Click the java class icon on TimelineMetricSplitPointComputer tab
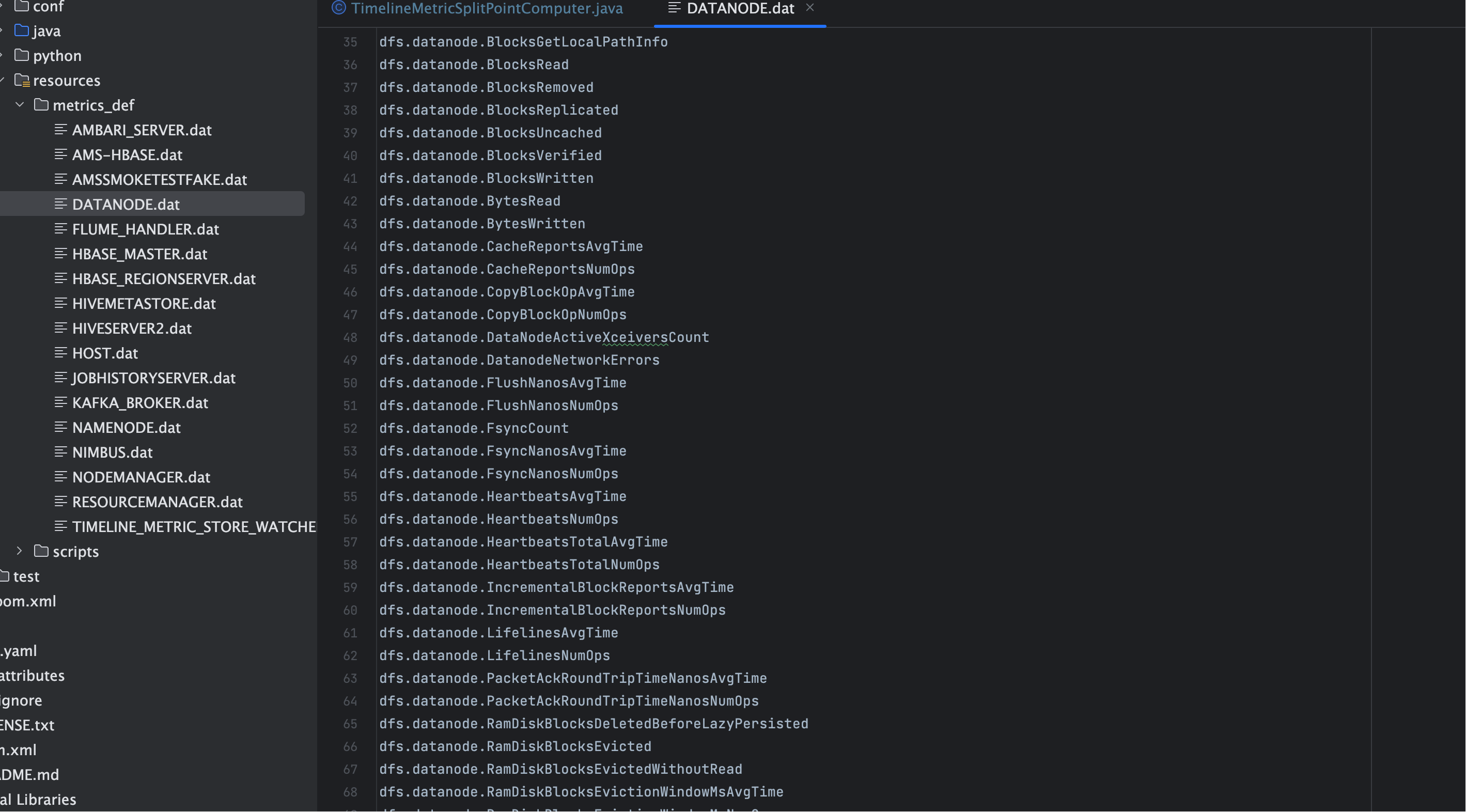 [339, 8]
